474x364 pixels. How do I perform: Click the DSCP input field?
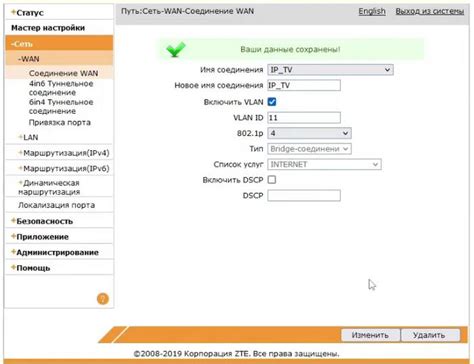coord(304,195)
